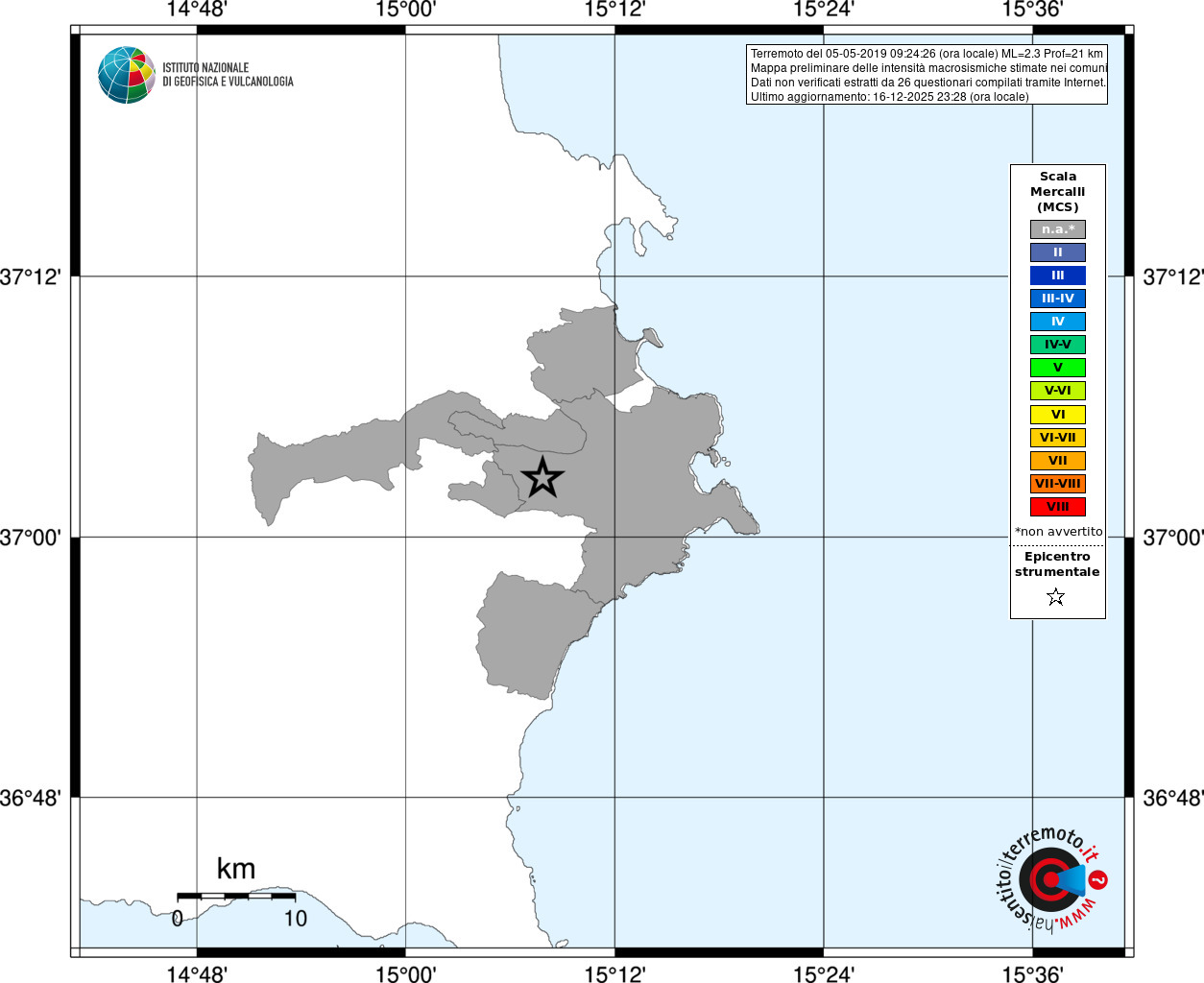The width and height of the screenshot is (1204, 983).
Task: Click bottom axis label 15°36'
Action: [1032, 973]
